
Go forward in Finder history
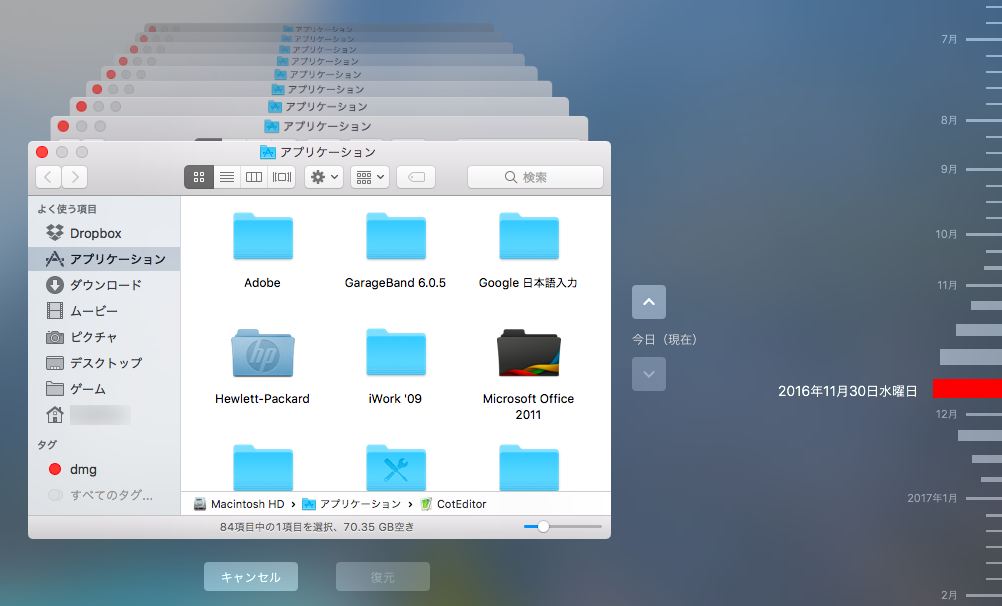[75, 177]
